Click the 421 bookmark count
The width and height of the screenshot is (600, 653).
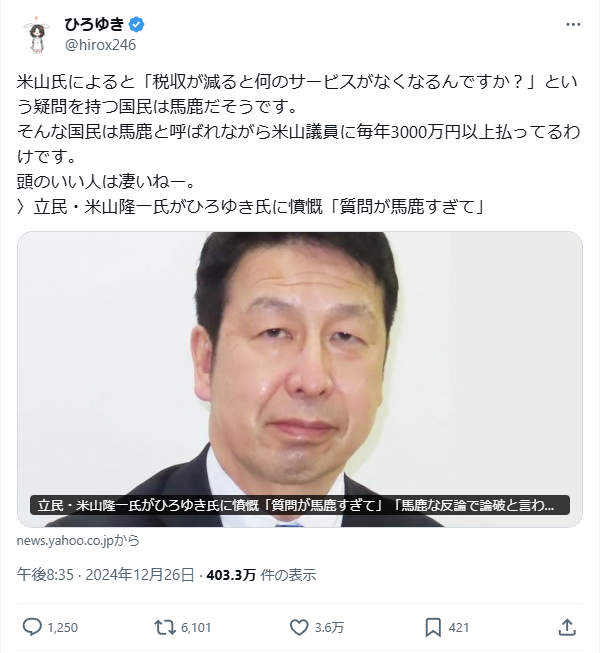pyautogui.click(x=459, y=628)
